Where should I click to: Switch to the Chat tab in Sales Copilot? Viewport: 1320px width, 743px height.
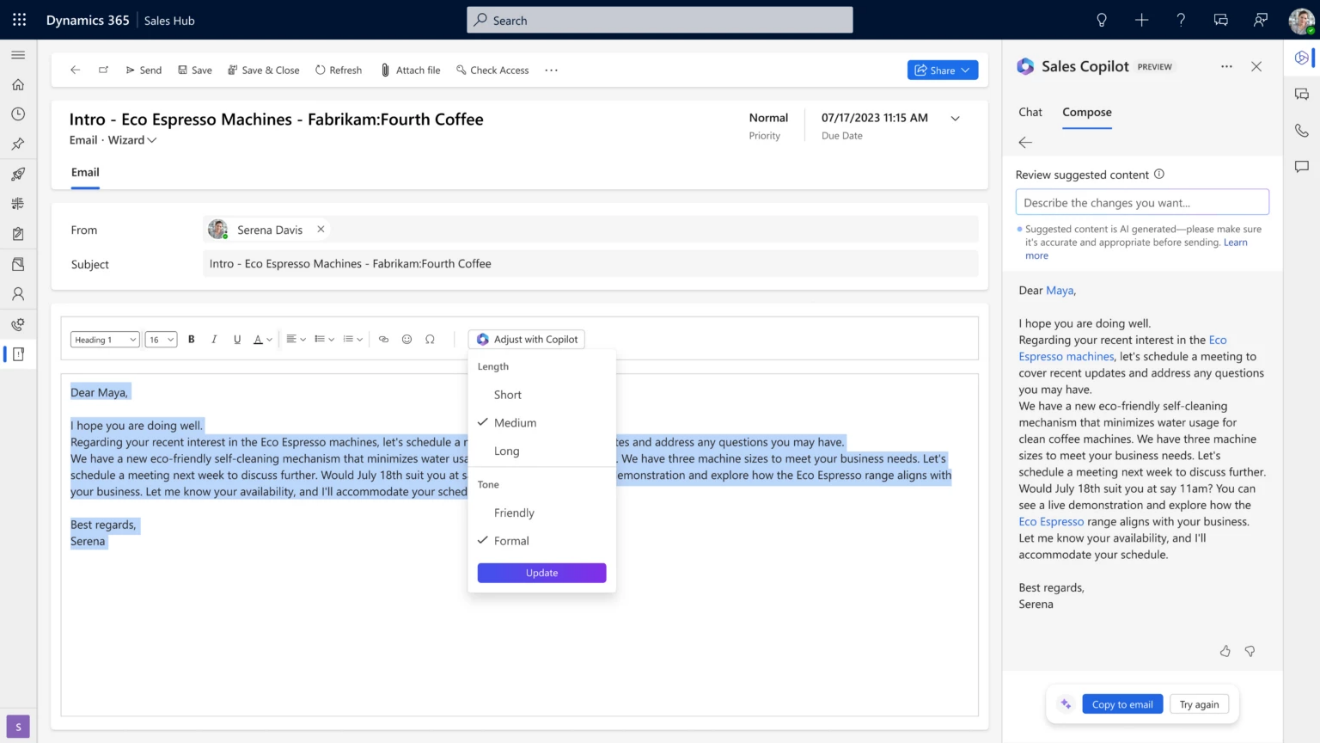[1030, 112]
